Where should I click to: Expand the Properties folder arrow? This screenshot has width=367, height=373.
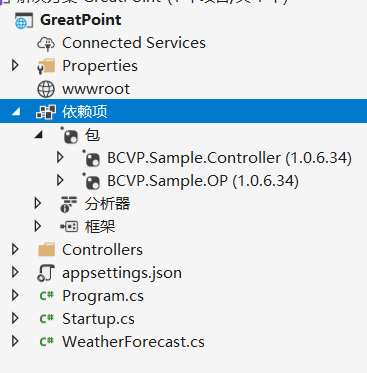point(15,66)
